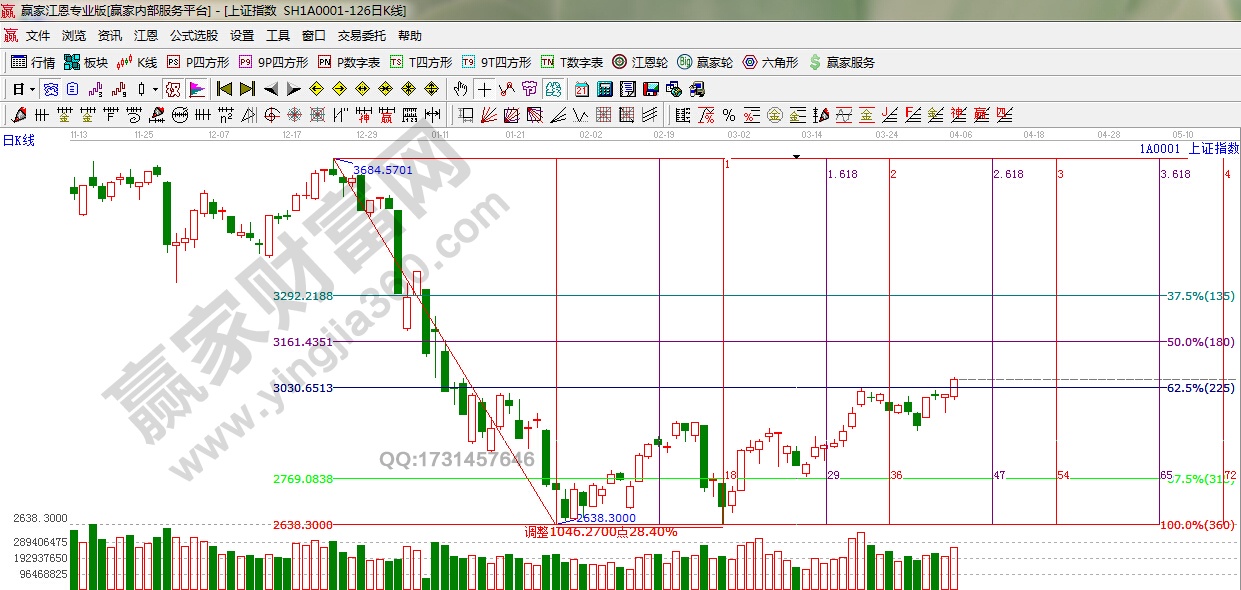Open the 江恩轮 Gann wheel tool
The image size is (1241, 590).
[640, 62]
